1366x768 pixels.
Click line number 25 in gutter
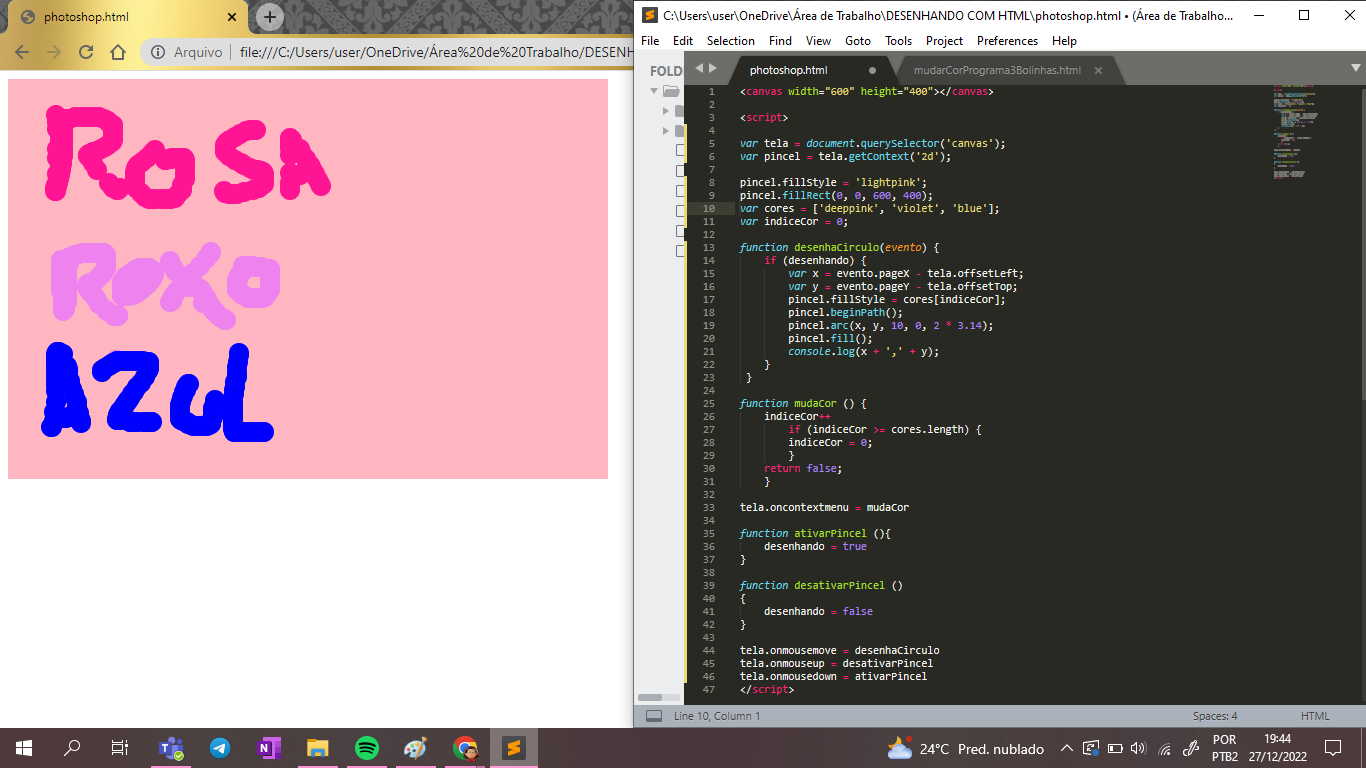[x=709, y=403]
